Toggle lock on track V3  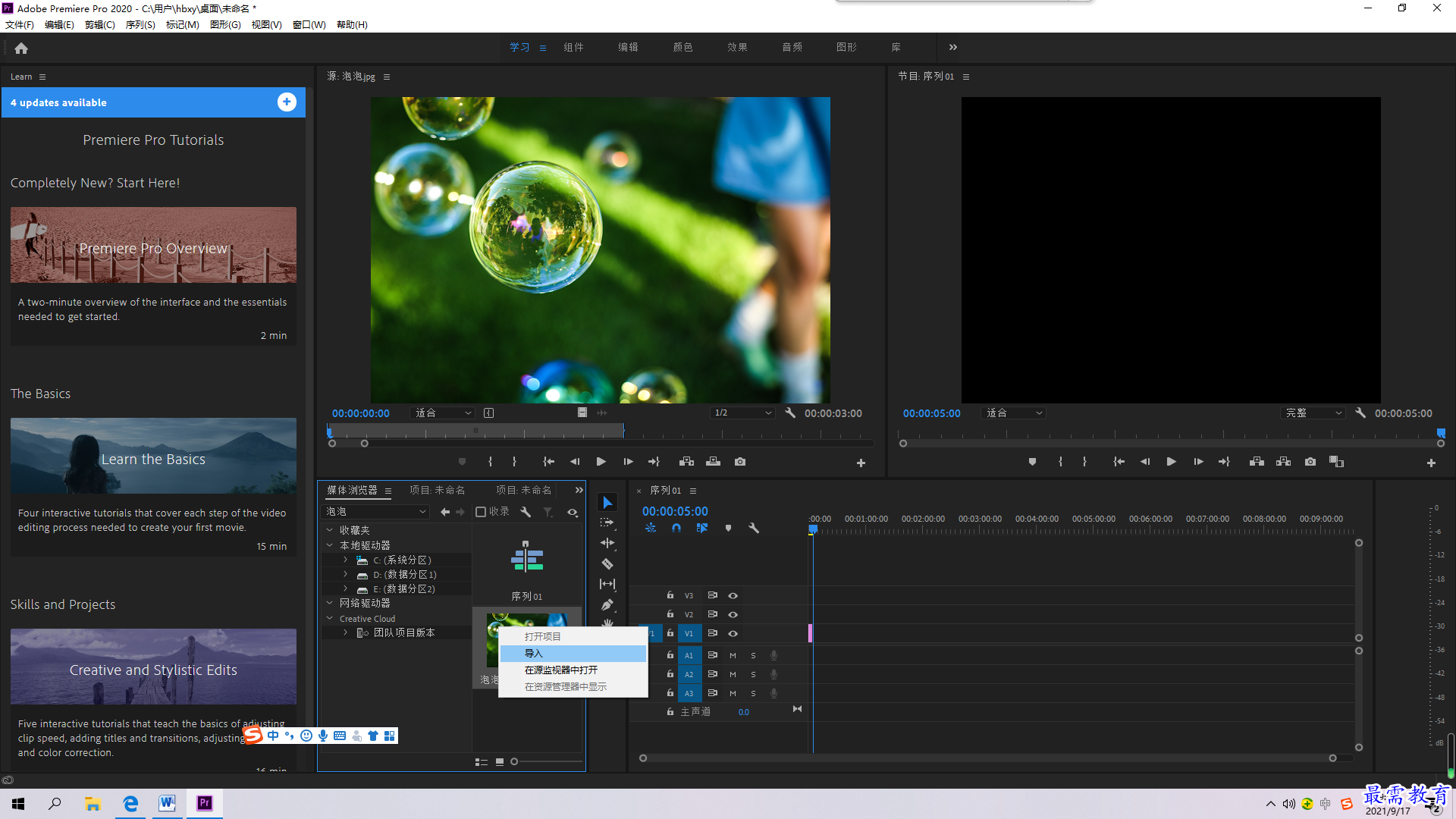(x=670, y=595)
